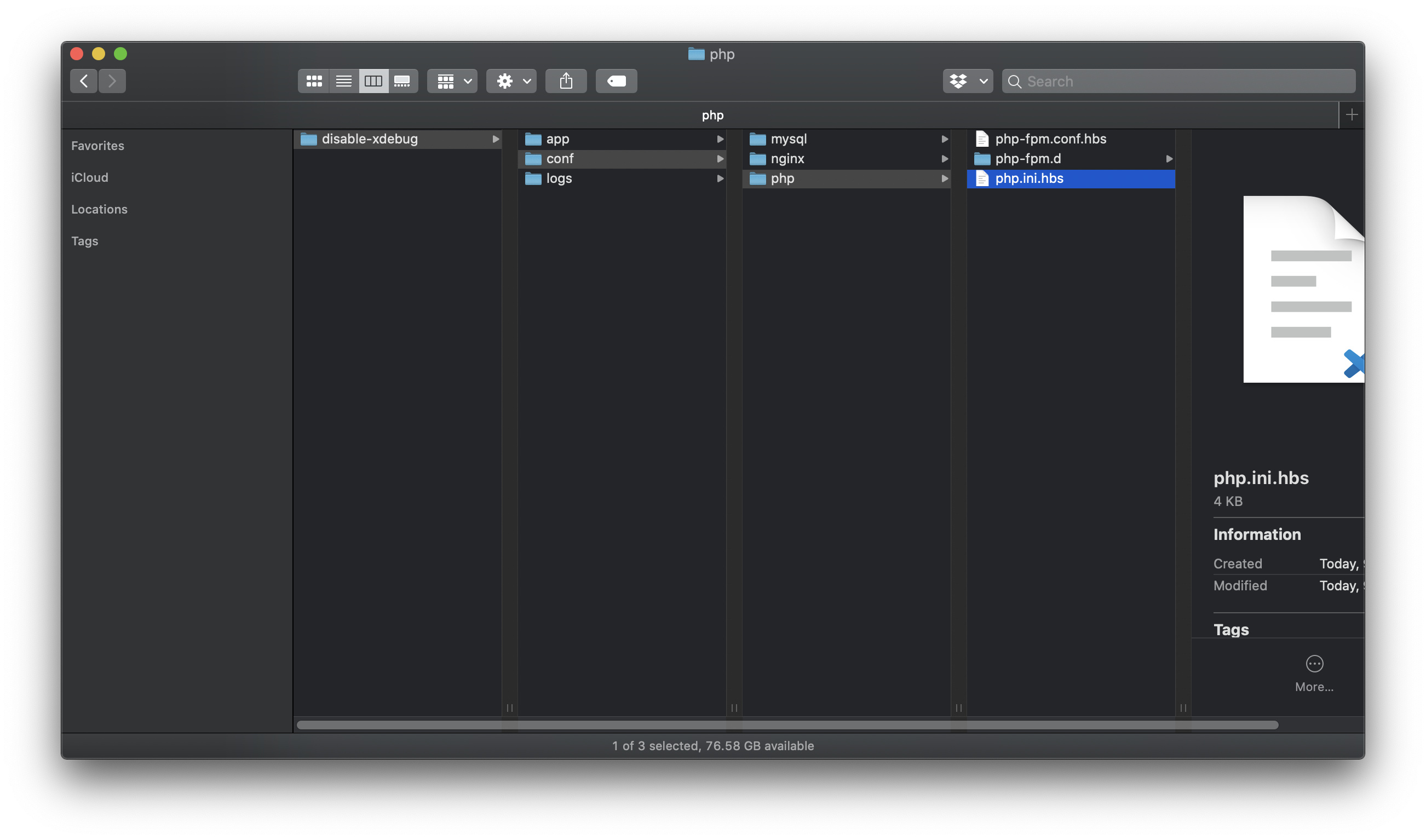Switch to list view

pos(343,81)
